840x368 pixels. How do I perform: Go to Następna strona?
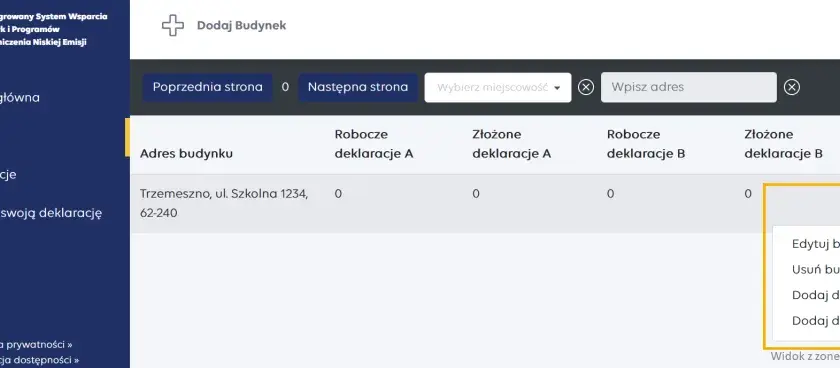(358, 87)
